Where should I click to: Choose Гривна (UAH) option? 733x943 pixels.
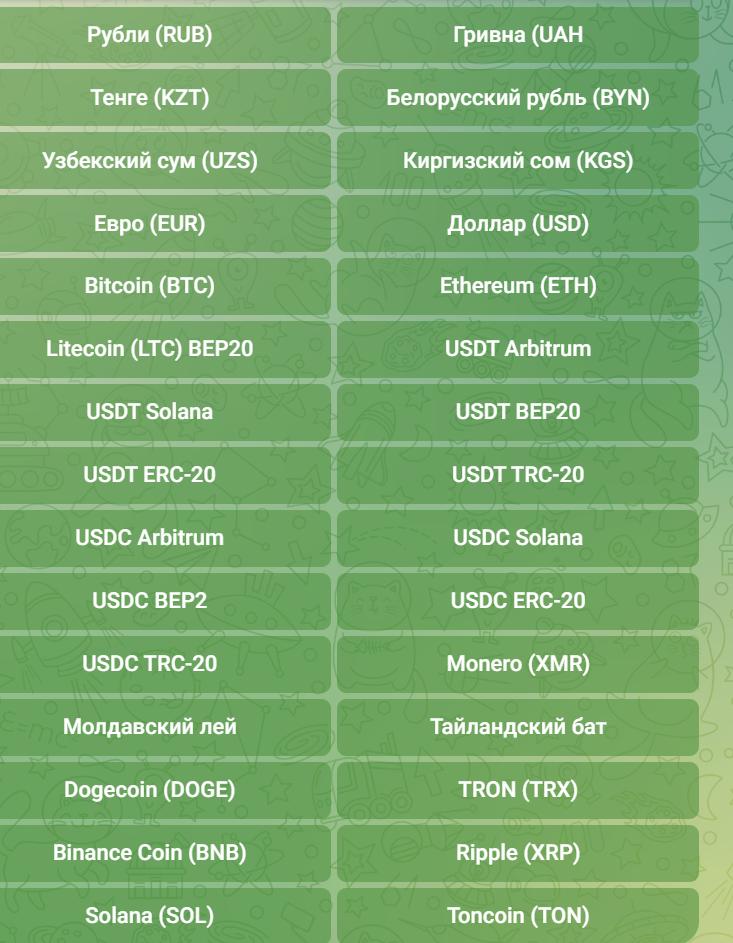[x=518, y=36]
